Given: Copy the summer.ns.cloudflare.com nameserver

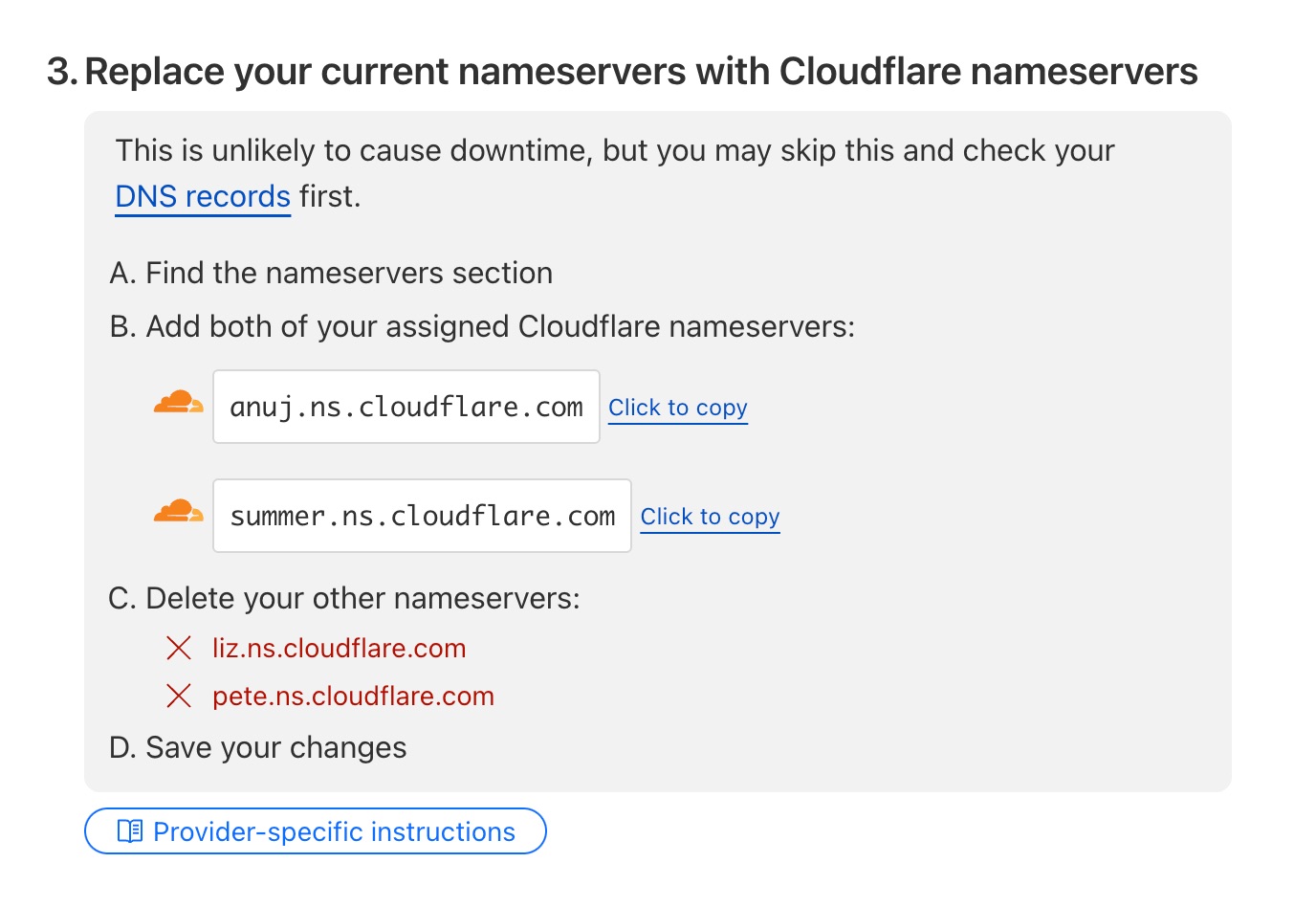Looking at the screenshot, I should (710, 517).
